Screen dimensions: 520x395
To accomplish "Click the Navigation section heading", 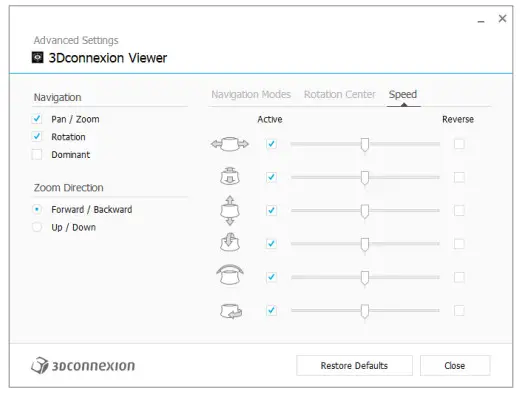I will point(57,97).
